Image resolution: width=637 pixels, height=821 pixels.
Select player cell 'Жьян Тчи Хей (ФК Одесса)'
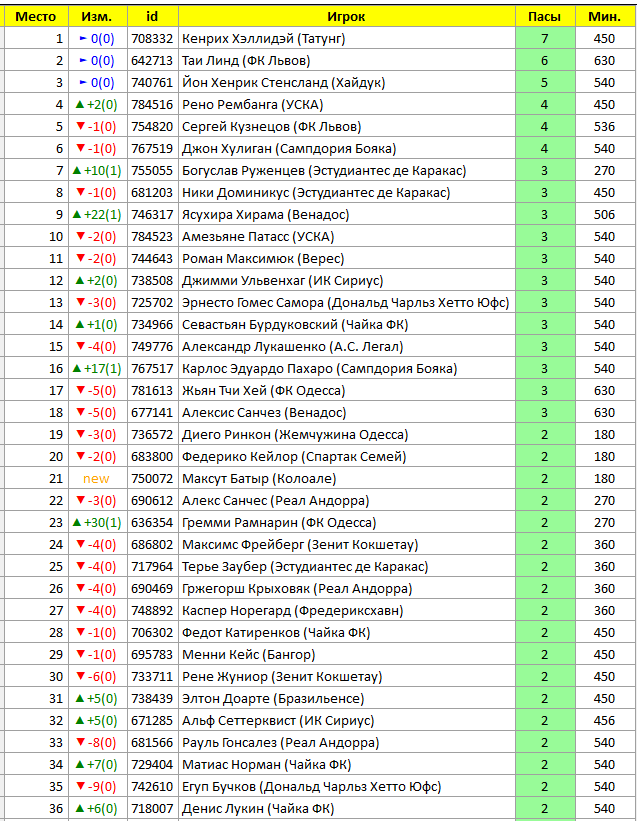point(347,391)
